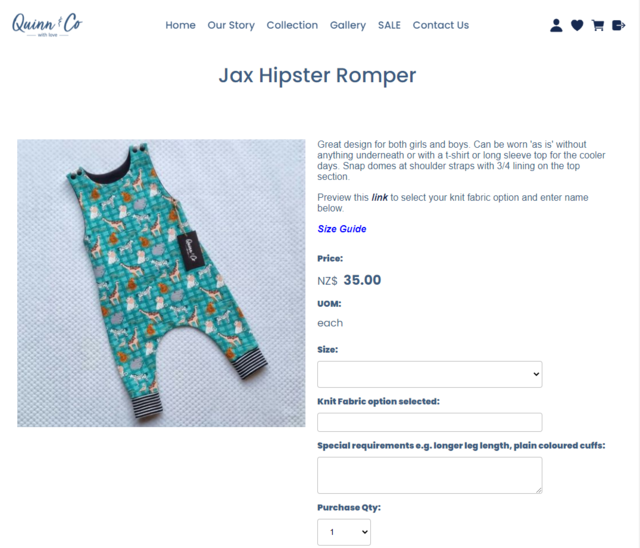Screen dimensions: 640x548
Task: Open the wishlist heart icon
Action: (x=577, y=25)
